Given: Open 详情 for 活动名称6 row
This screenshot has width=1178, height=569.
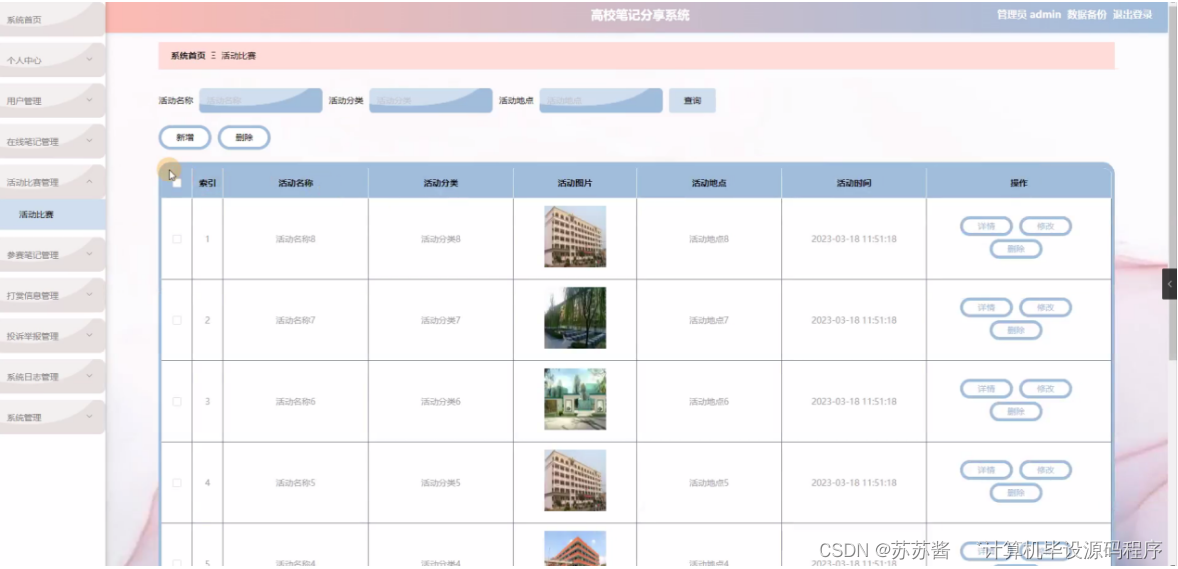Looking at the screenshot, I should [x=986, y=389].
